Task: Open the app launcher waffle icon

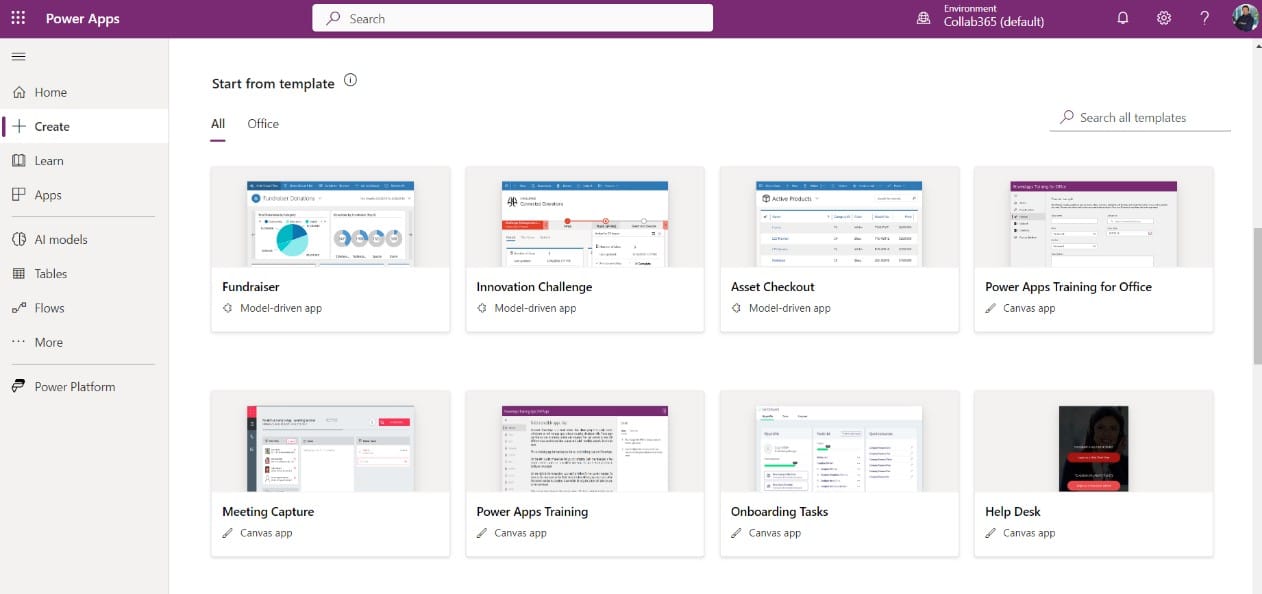Action: (x=18, y=19)
